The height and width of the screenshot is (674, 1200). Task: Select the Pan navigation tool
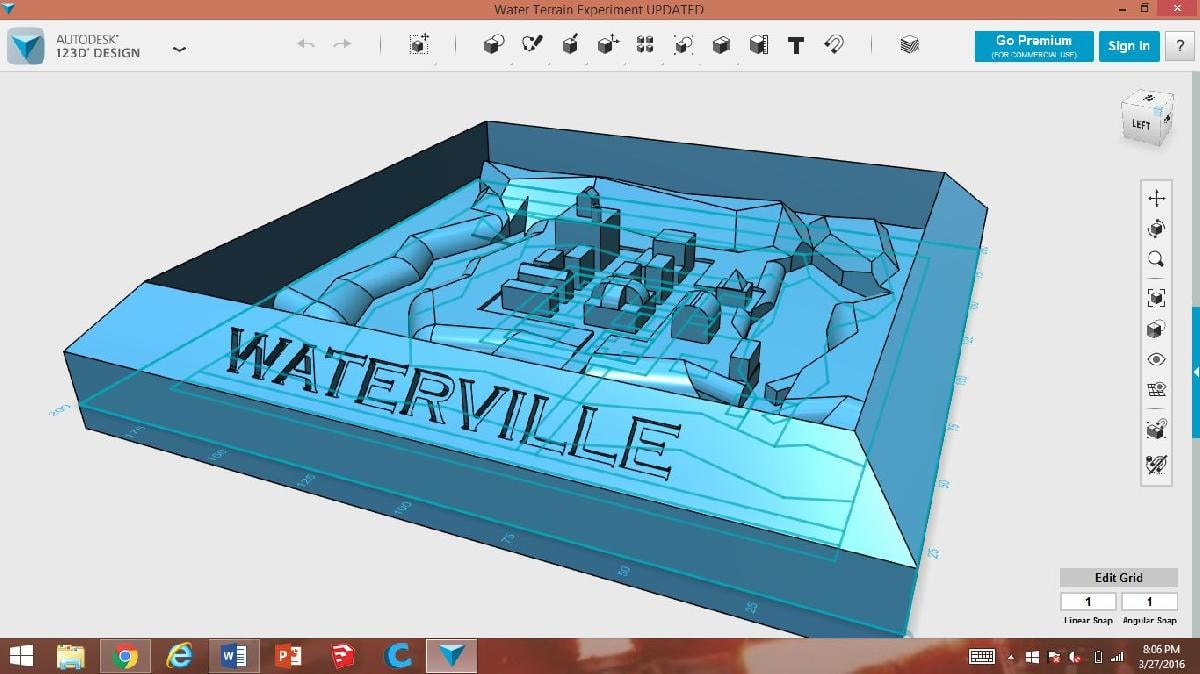1156,198
